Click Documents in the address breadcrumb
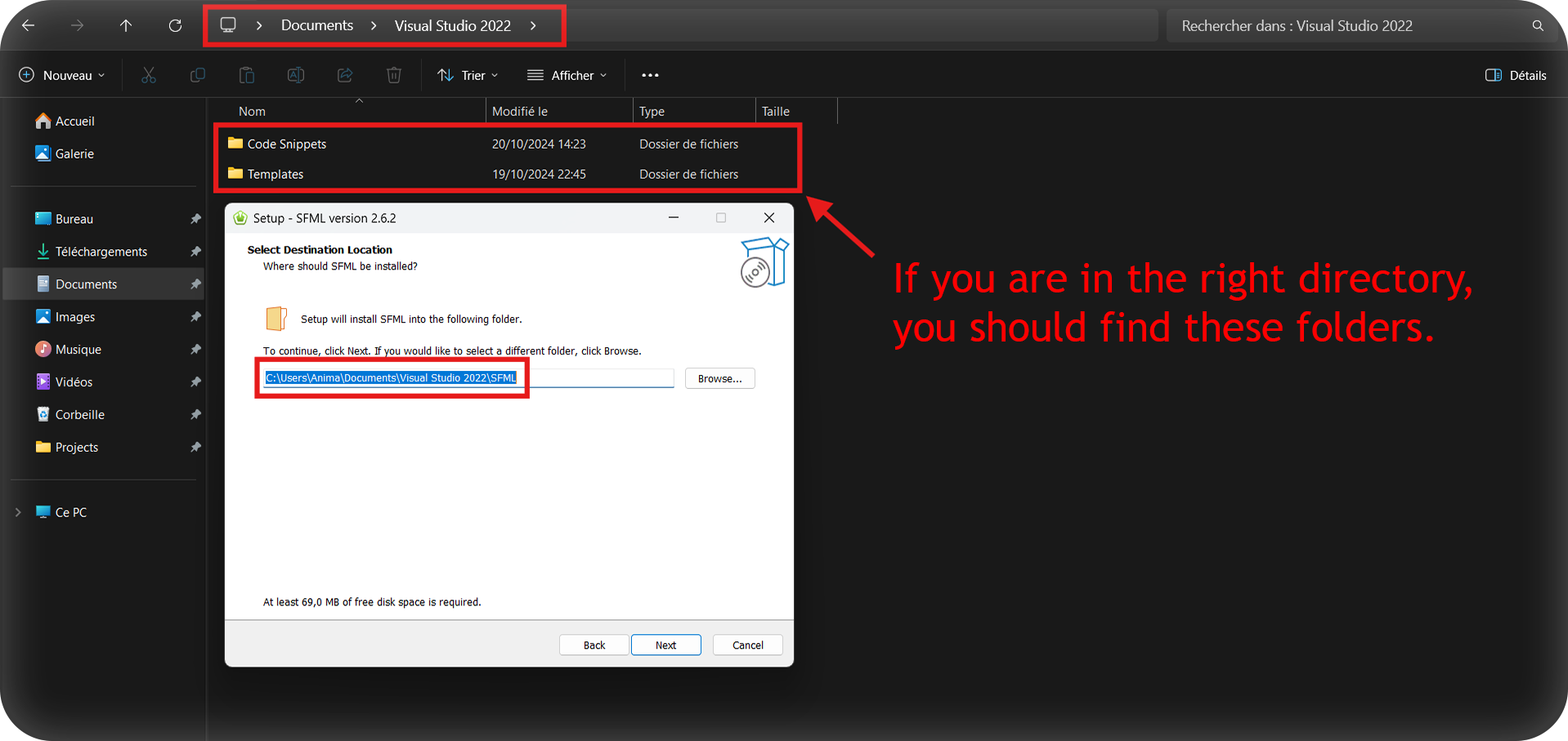Image resolution: width=1568 pixels, height=741 pixels. point(317,25)
